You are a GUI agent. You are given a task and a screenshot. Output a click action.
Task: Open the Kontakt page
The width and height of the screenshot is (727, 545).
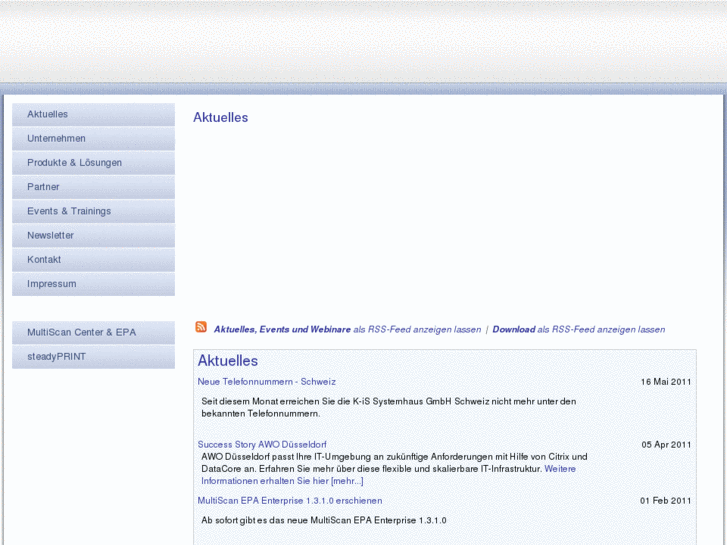coord(93,260)
